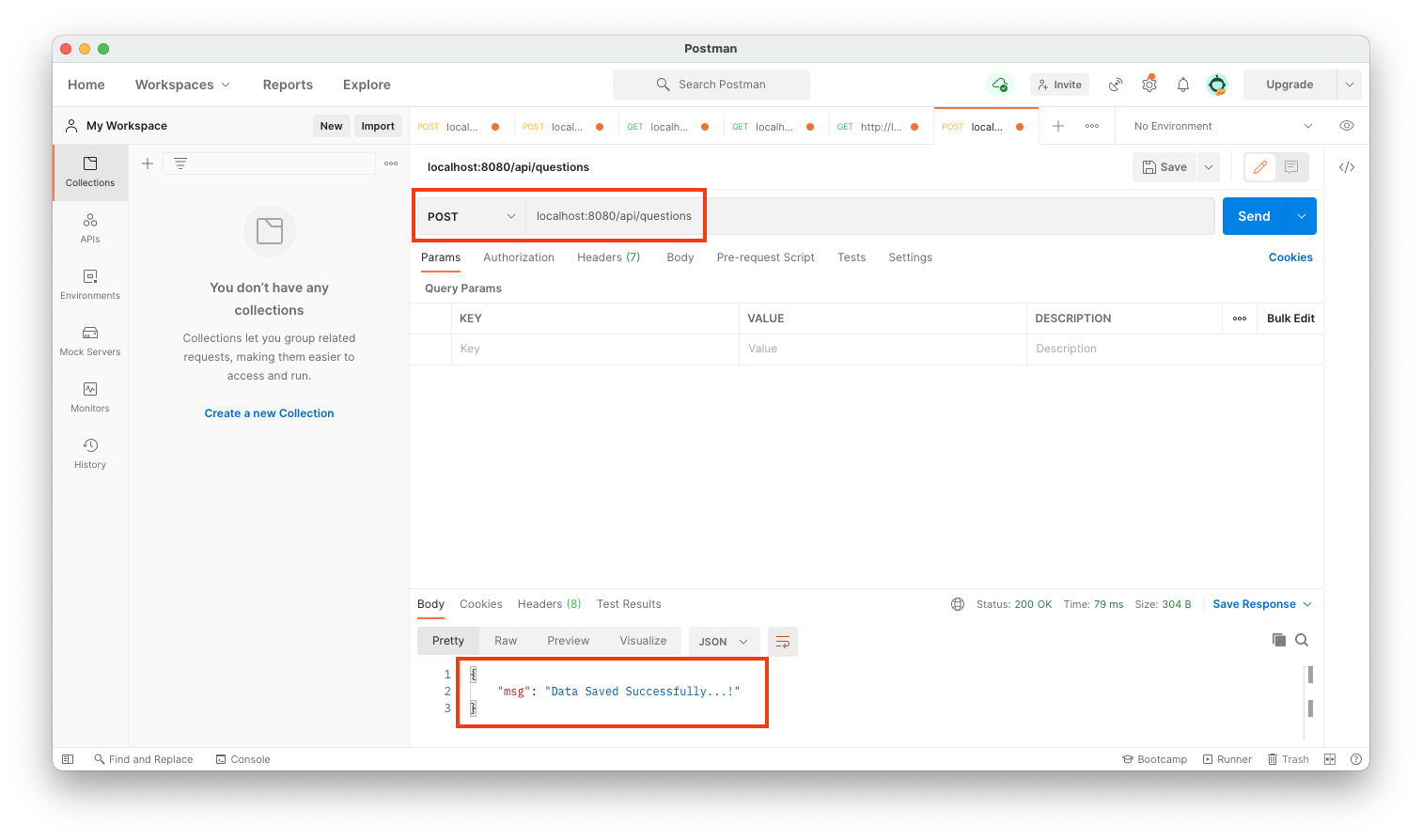This screenshot has height=840, width=1422.
Task: Open the help question mark icon
Action: pyautogui.click(x=1356, y=759)
